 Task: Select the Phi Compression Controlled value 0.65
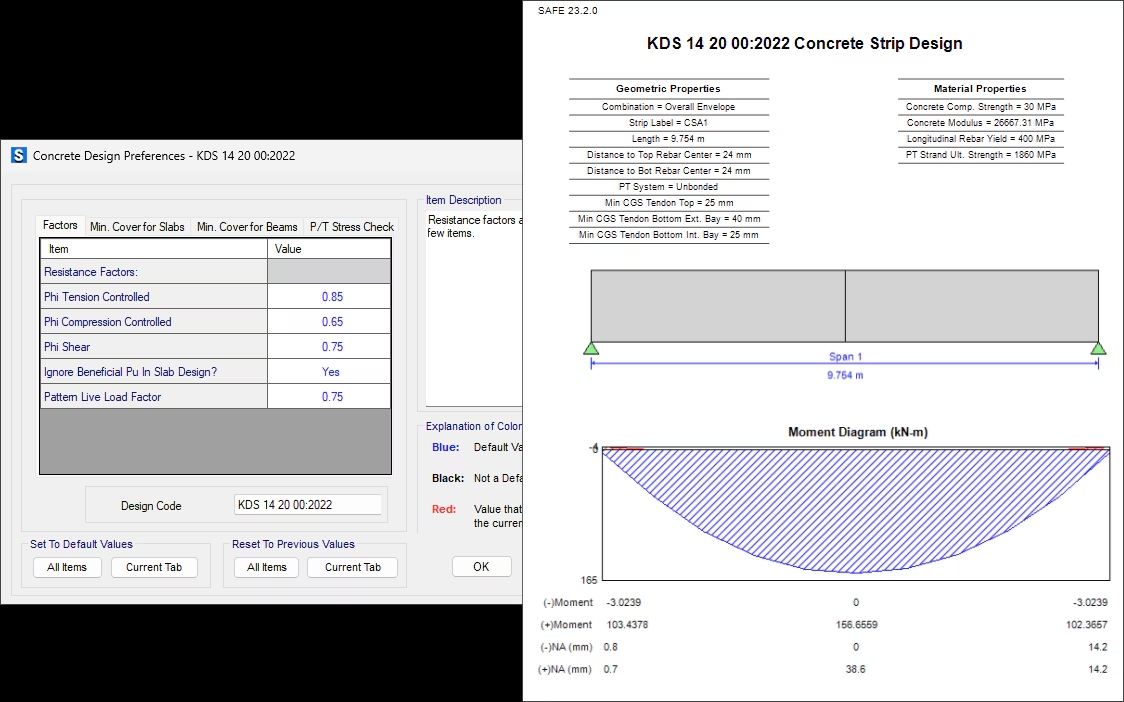331,322
